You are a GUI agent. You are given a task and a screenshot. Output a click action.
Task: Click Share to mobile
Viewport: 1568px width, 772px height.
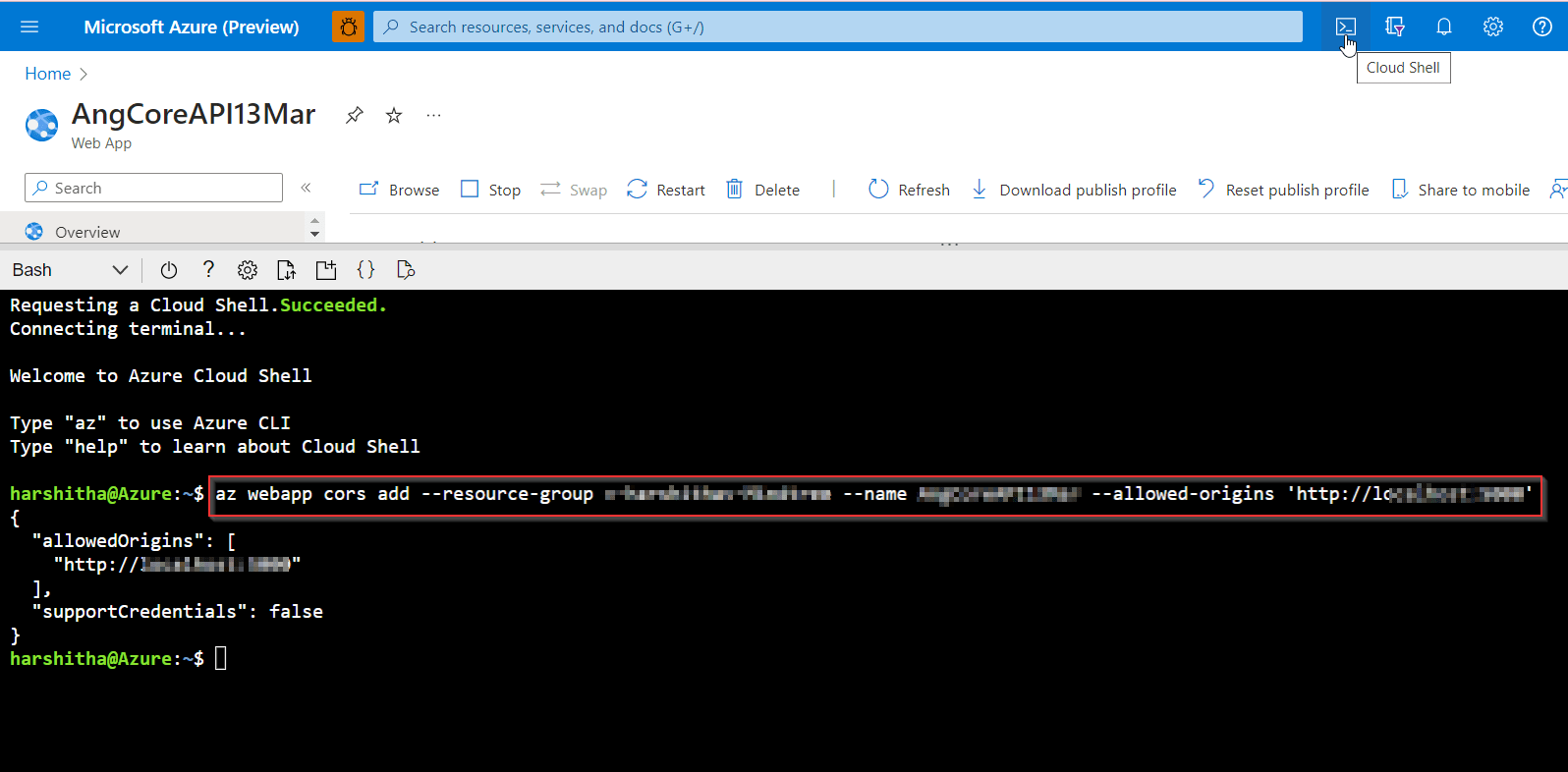coord(1461,190)
